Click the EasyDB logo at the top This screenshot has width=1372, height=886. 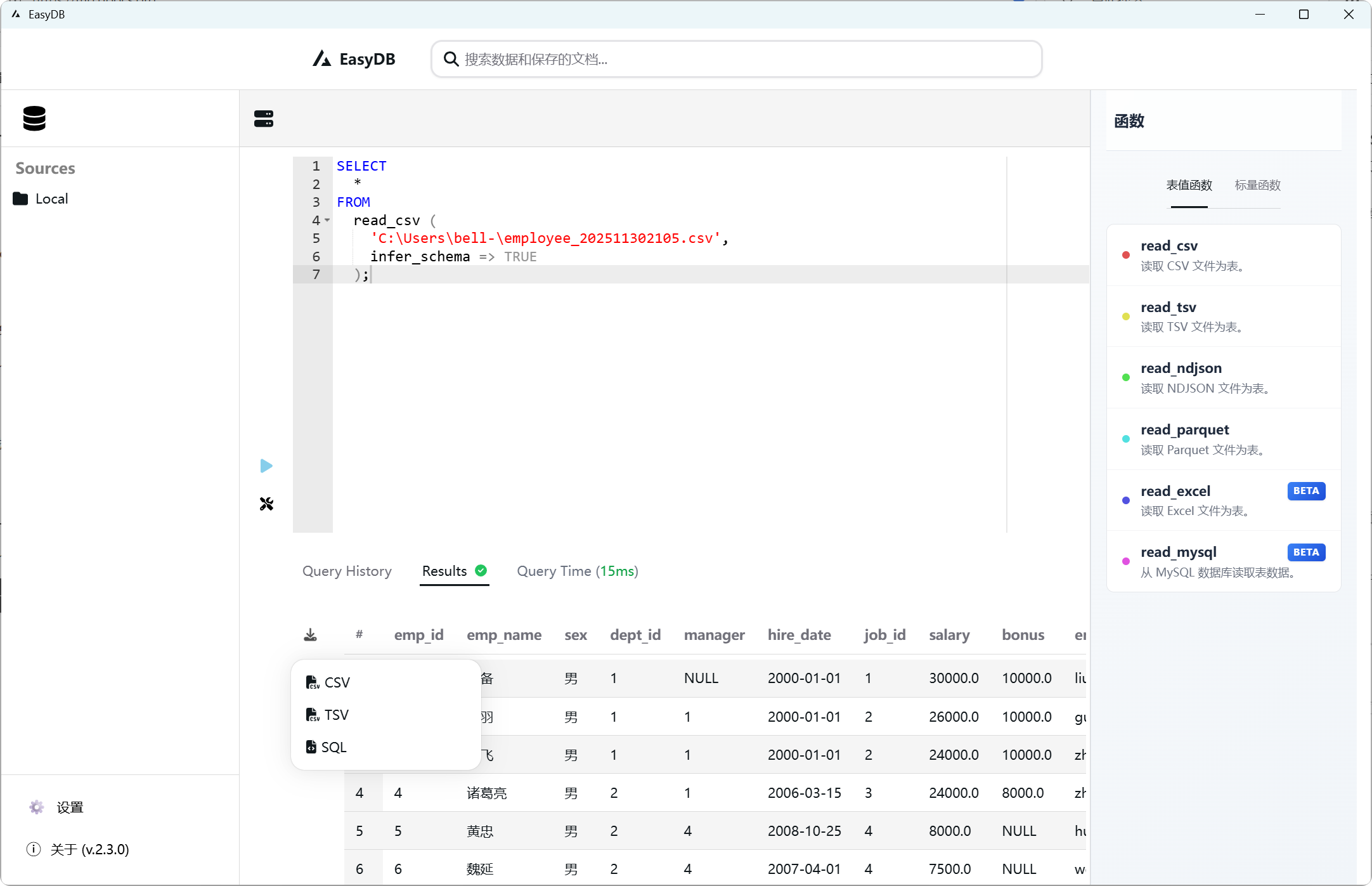coord(353,58)
